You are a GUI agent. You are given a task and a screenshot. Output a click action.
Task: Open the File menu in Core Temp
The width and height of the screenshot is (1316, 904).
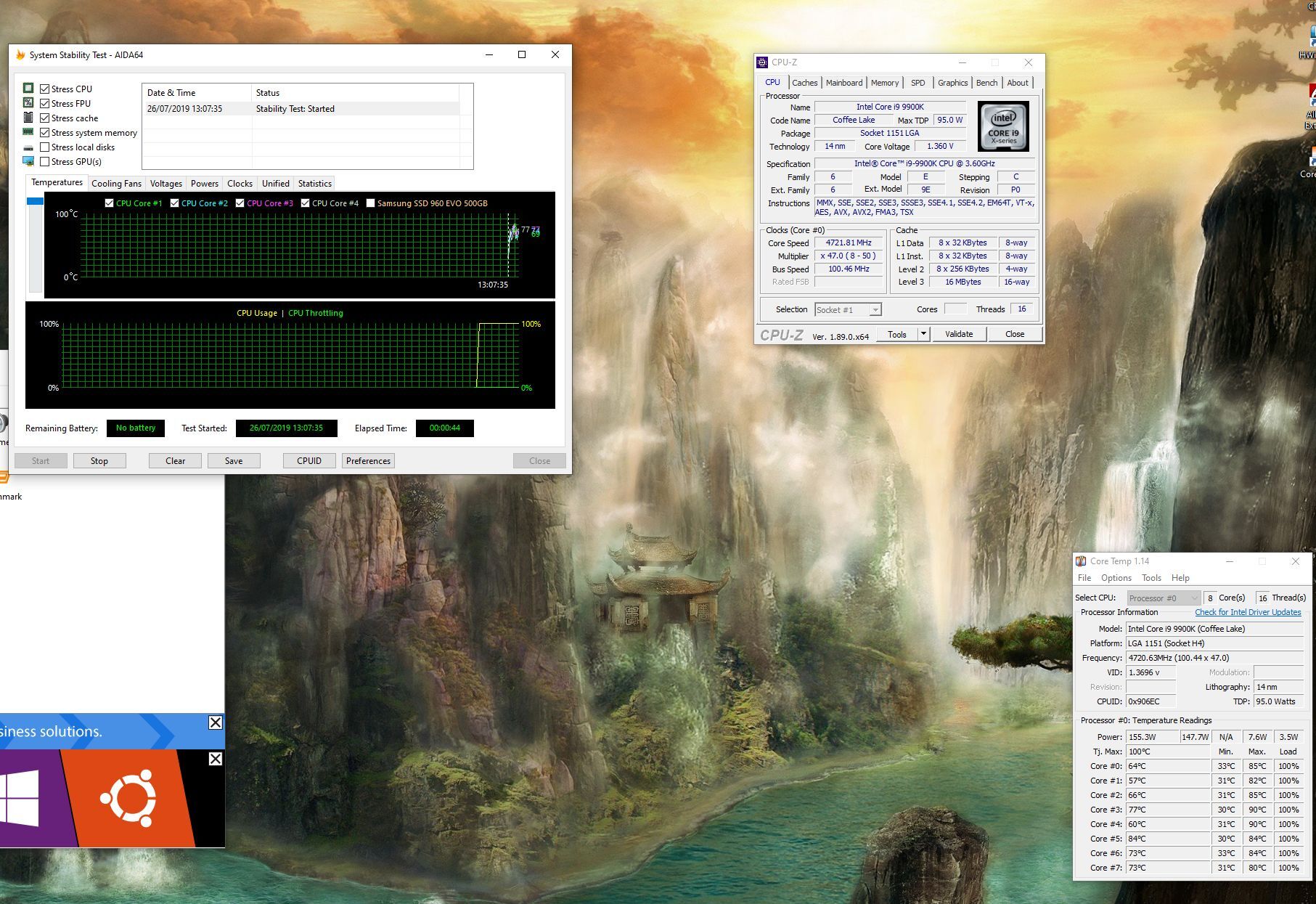[x=1084, y=578]
